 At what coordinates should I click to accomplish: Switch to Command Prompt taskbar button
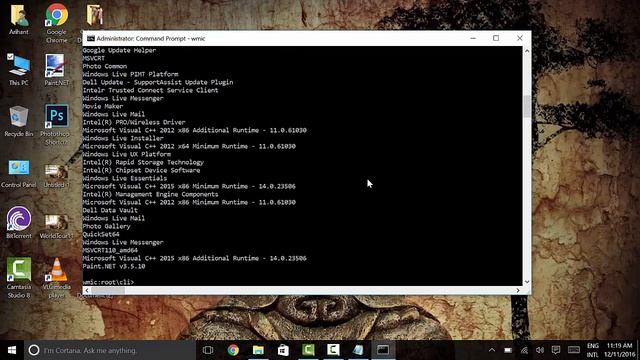(383, 350)
